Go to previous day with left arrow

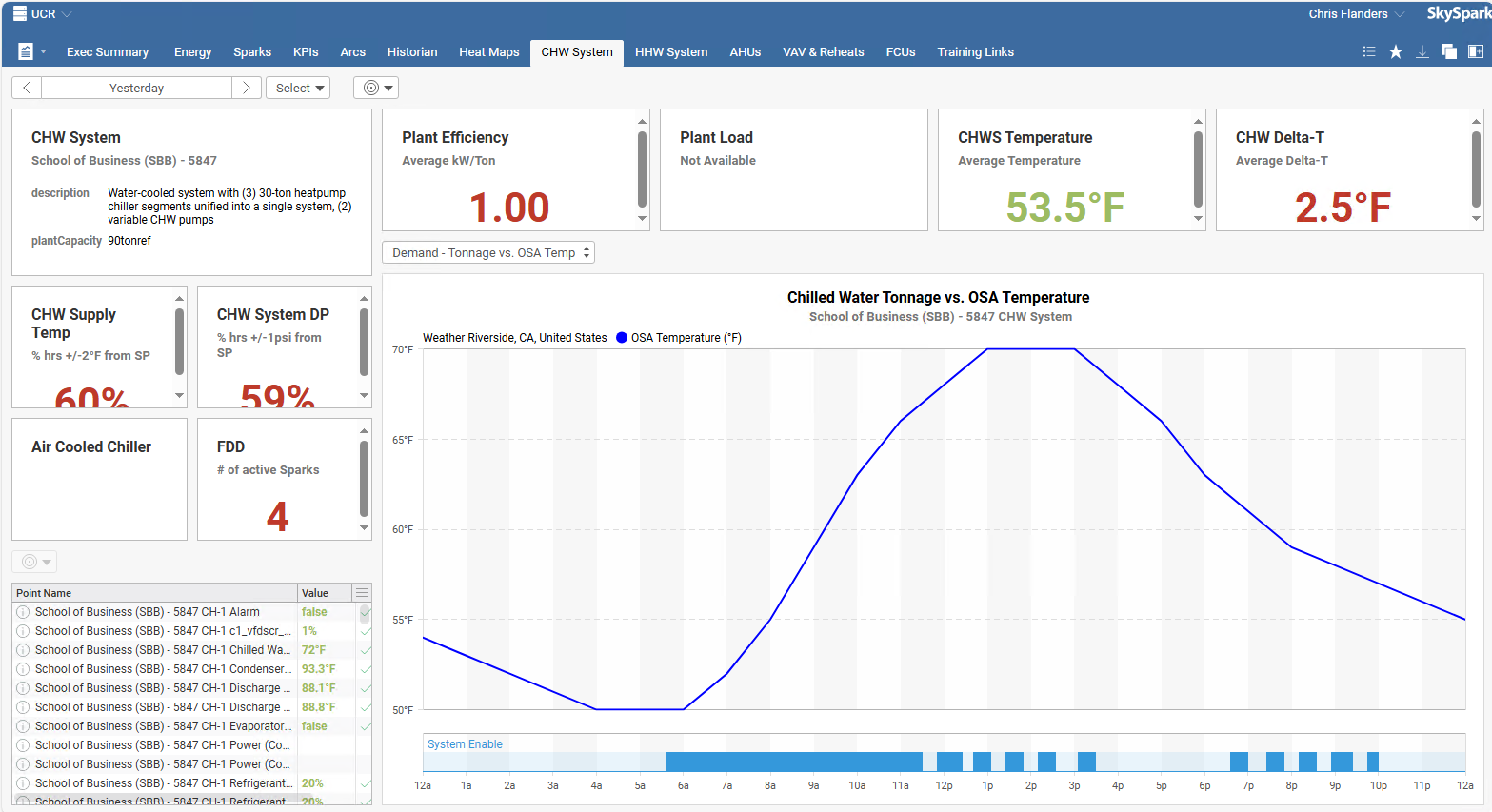[x=27, y=88]
